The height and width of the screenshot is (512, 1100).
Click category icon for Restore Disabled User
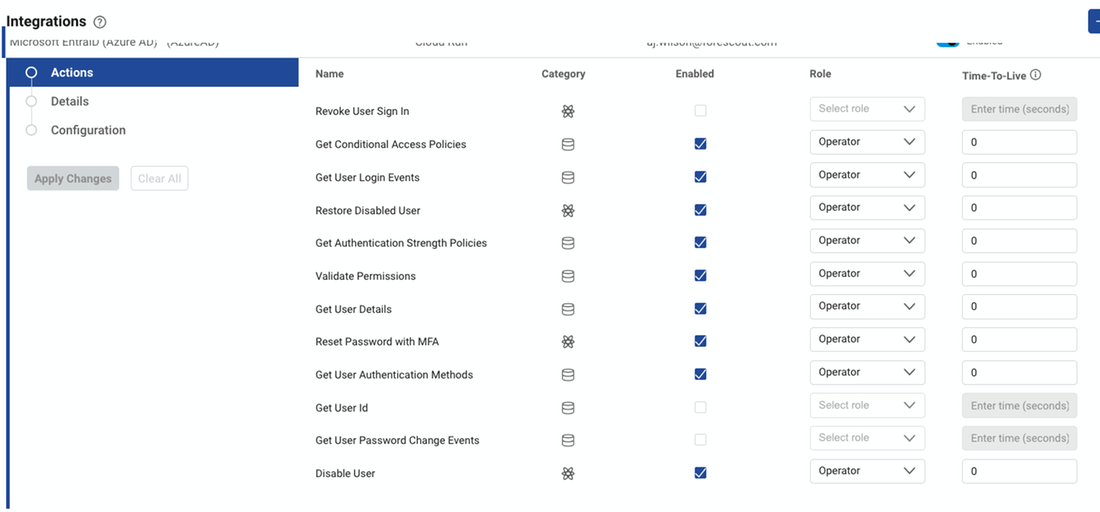(x=568, y=210)
